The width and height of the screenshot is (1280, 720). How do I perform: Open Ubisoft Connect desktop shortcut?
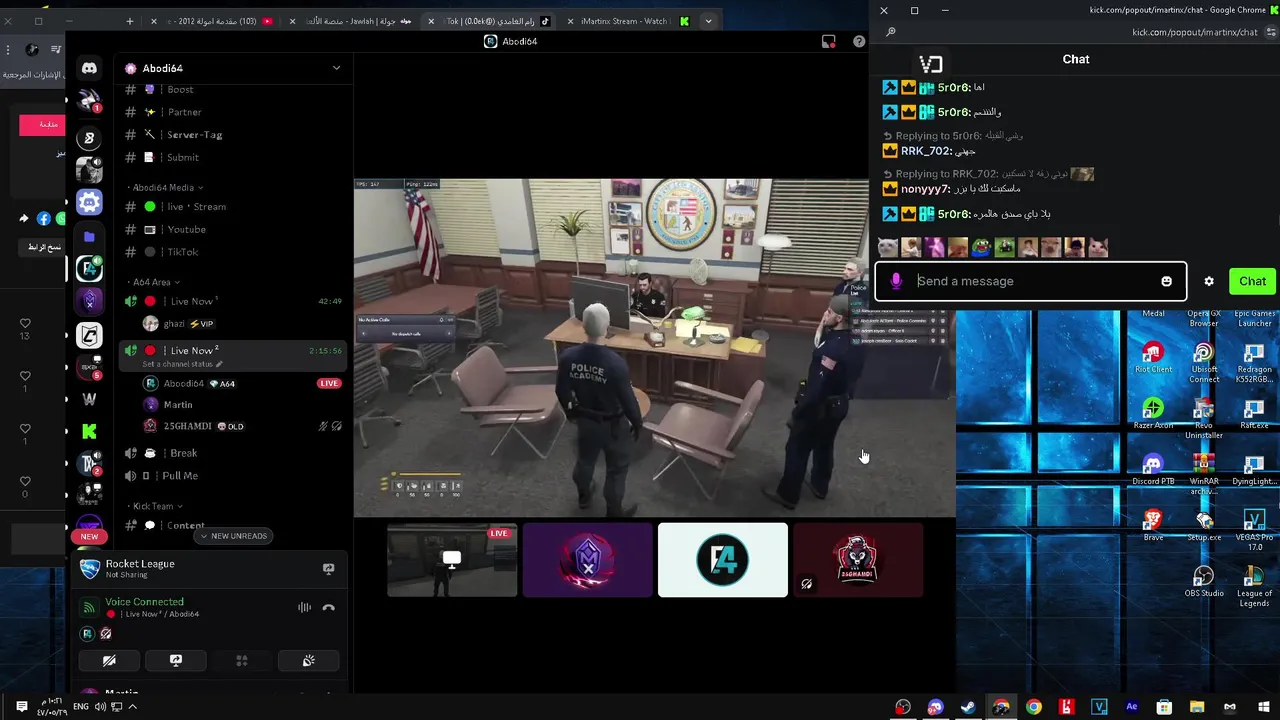pos(1204,363)
